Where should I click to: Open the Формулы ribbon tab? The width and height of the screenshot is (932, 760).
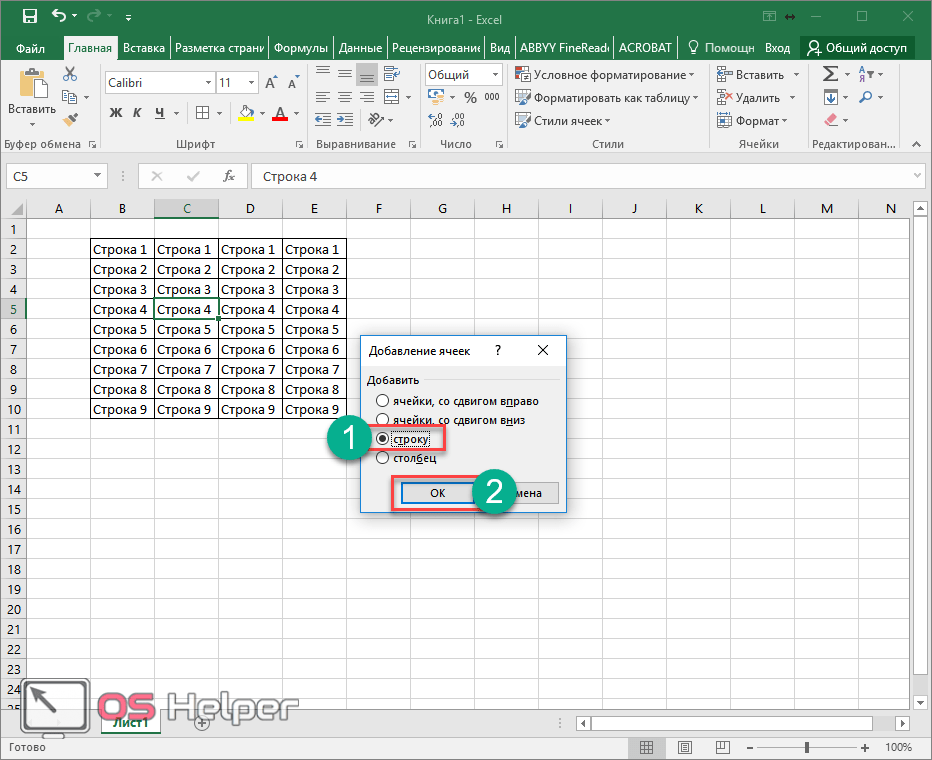[x=301, y=47]
